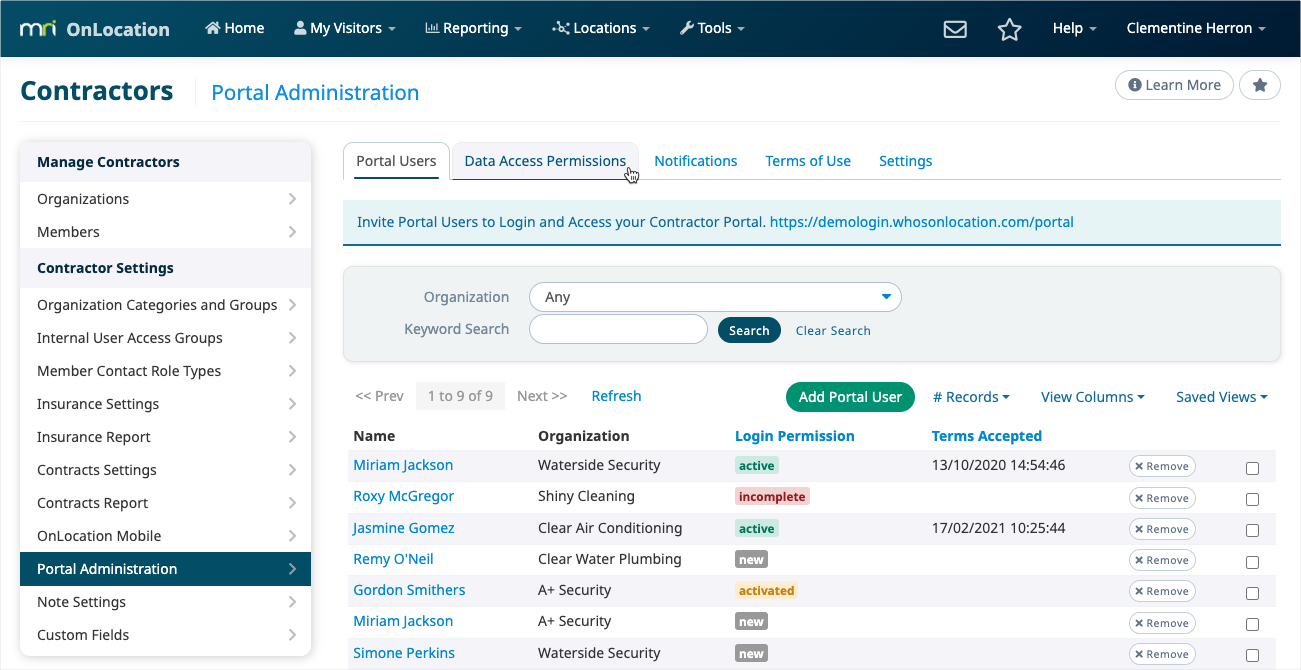
Task: Click the Add Portal User button
Action: (850, 397)
